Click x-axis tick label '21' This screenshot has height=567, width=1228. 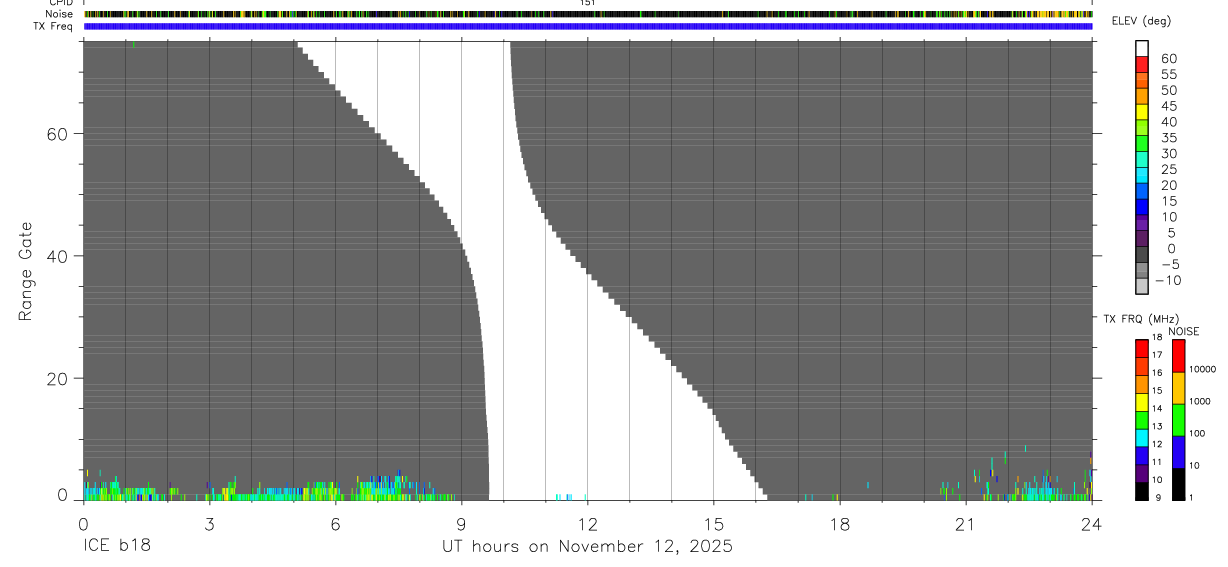point(965,524)
